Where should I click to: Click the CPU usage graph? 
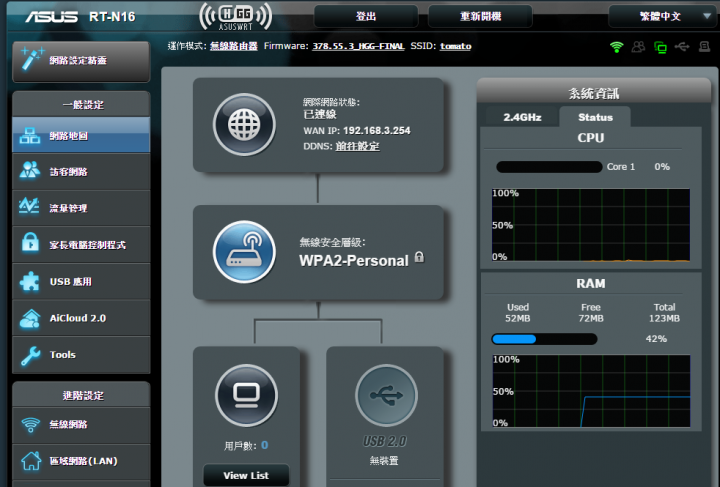(x=591, y=225)
